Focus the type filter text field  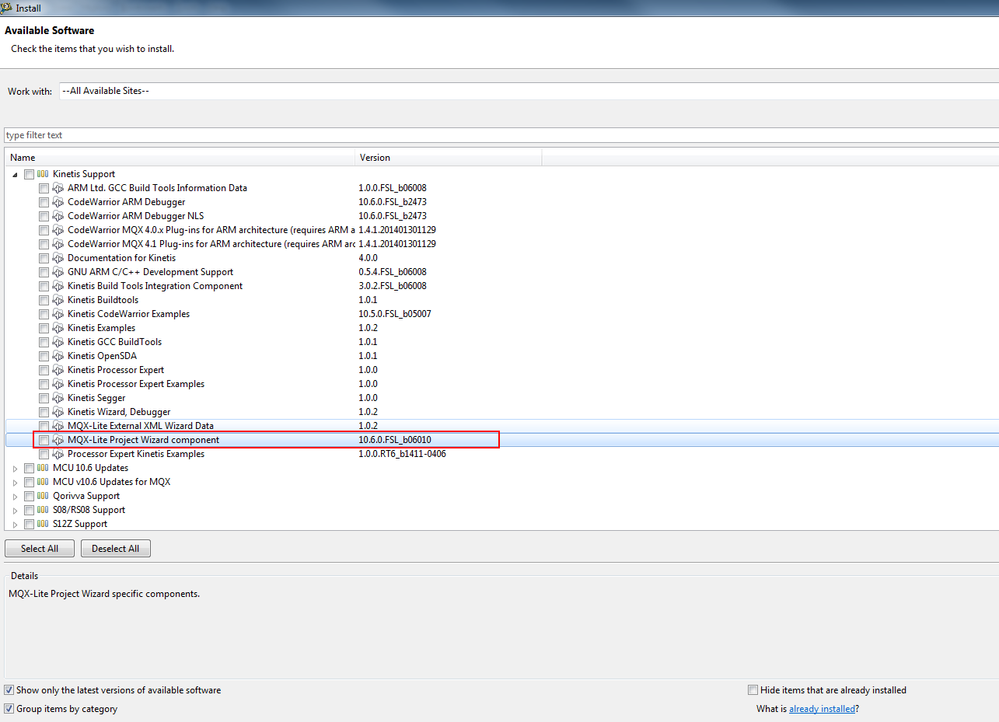point(501,135)
